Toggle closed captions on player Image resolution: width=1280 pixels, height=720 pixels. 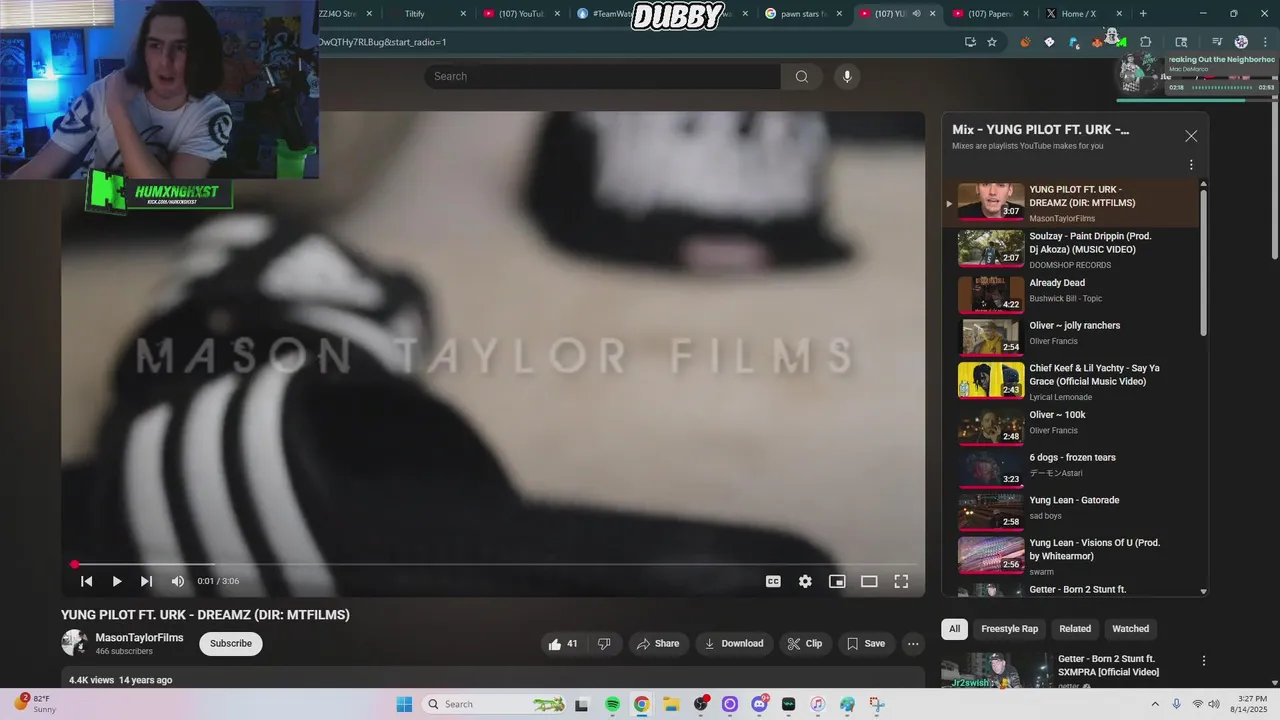click(x=773, y=581)
